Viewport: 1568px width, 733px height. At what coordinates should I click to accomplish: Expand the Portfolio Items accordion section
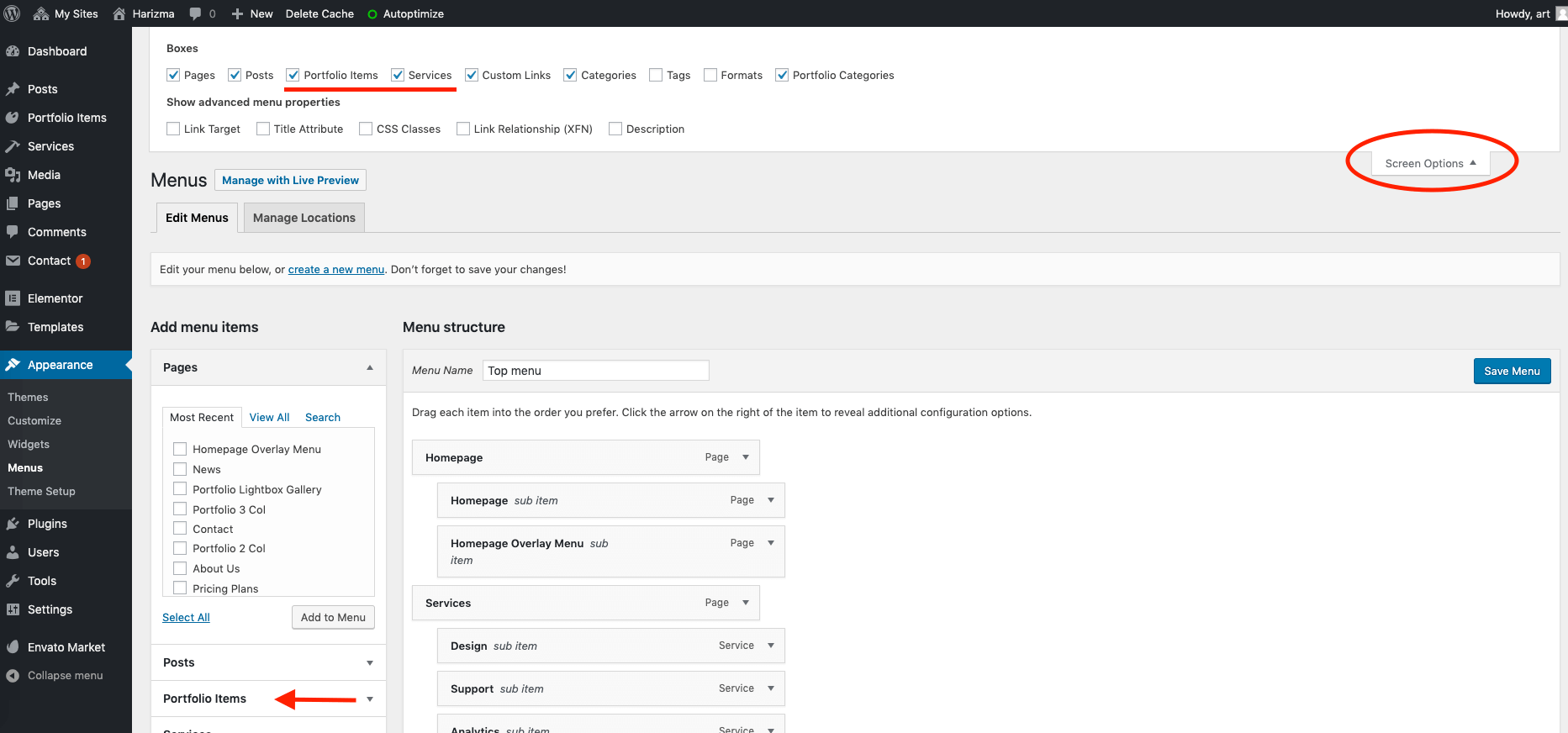[x=369, y=699]
